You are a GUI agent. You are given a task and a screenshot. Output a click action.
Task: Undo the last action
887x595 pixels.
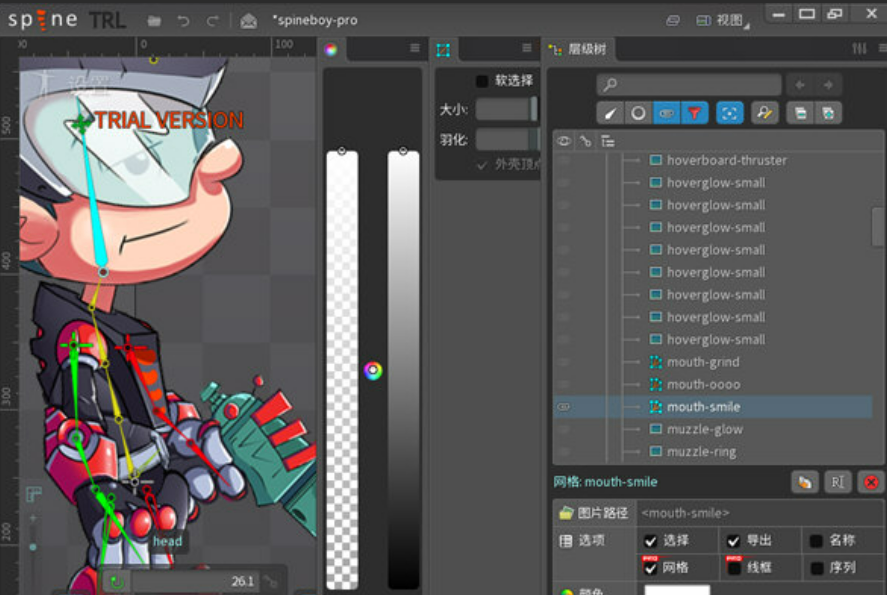coord(183,21)
